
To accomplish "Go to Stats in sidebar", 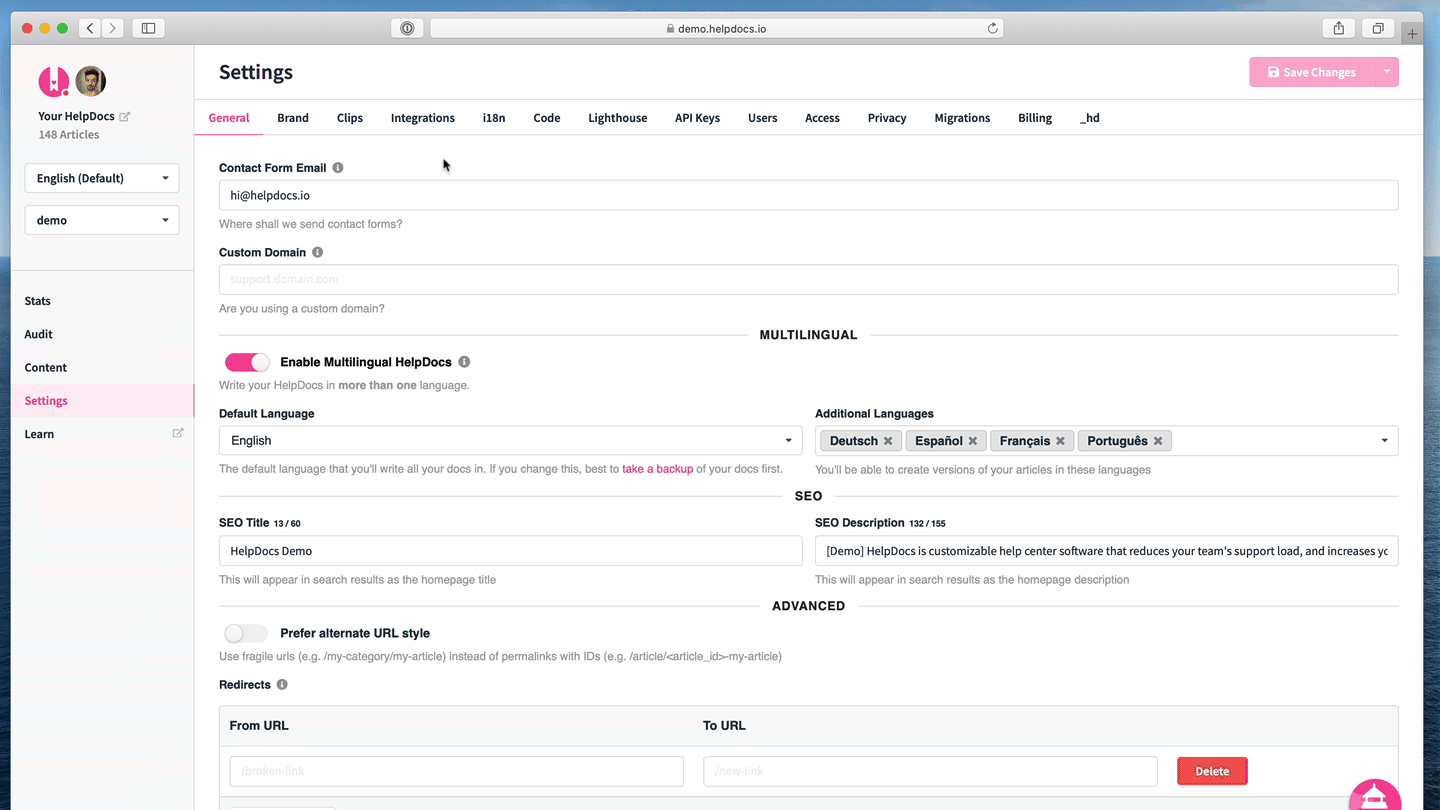I will pos(38,301).
